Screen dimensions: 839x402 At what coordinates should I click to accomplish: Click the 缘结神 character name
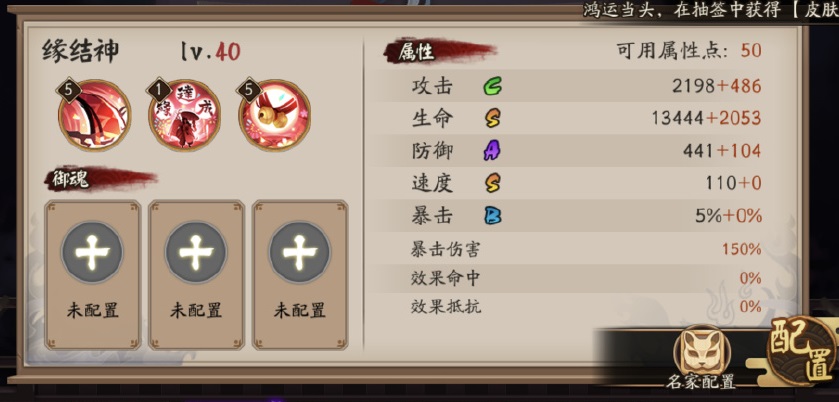pos(80,51)
